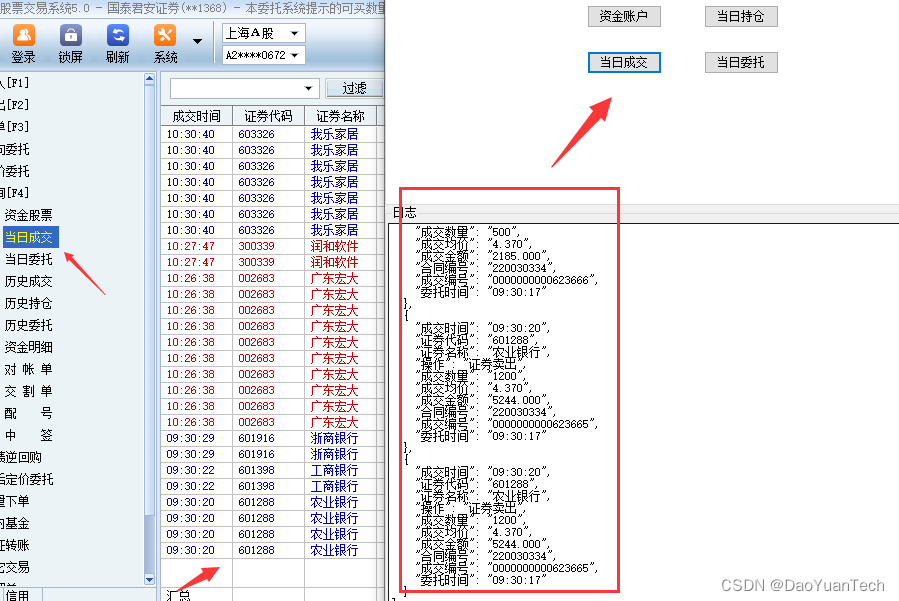Click the 成交时间 column header

196,116
